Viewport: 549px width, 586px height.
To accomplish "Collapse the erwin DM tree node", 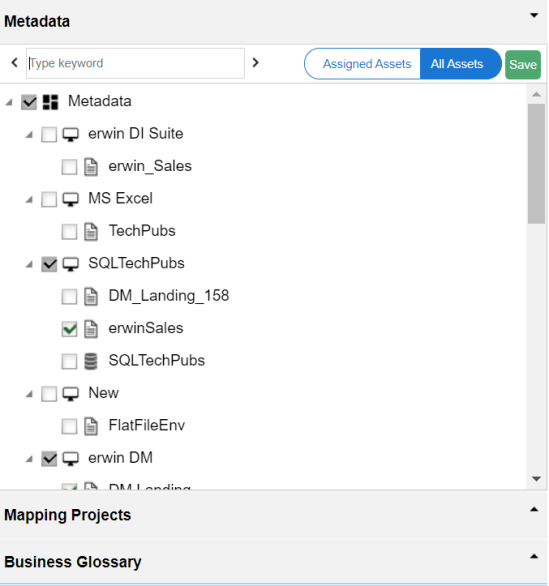I will (29, 459).
